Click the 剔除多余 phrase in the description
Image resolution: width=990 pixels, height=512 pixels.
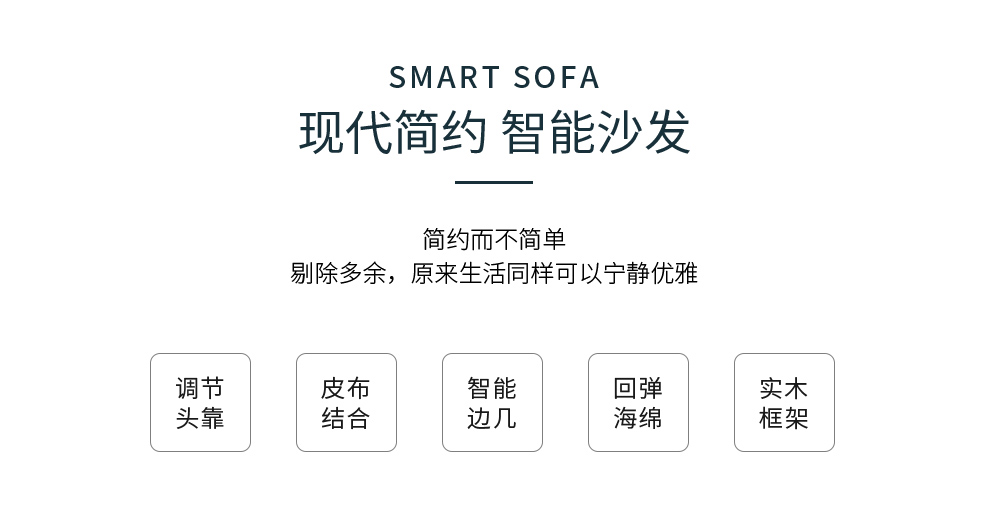coord(338,273)
